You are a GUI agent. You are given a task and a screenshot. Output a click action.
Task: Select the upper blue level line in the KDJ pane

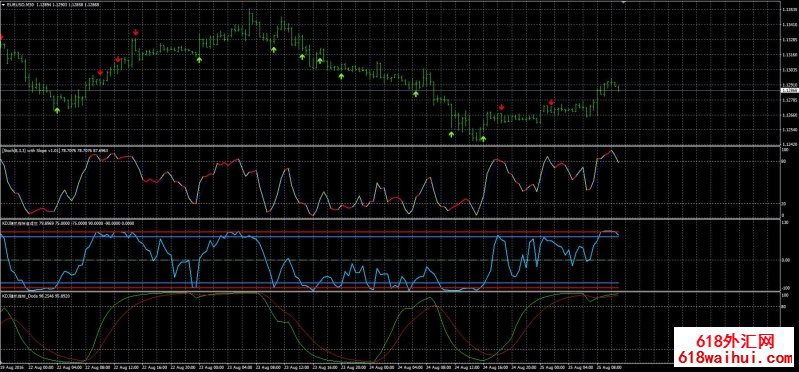tap(310, 236)
